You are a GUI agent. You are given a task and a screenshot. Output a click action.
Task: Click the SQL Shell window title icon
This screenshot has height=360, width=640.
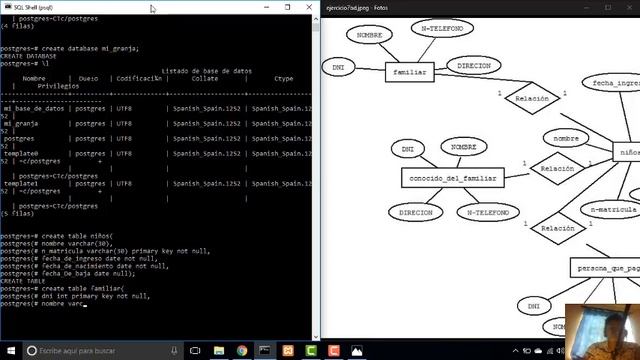7,7
